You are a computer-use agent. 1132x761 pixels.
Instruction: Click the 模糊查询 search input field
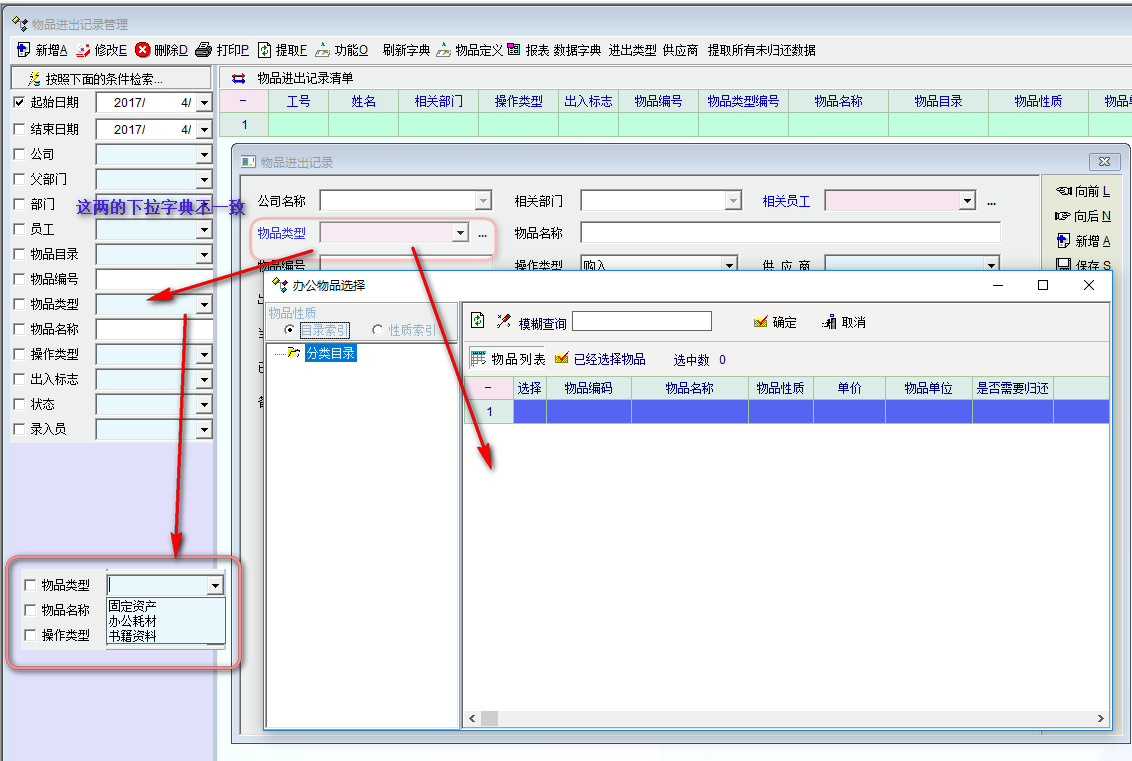pyautogui.click(x=641, y=322)
